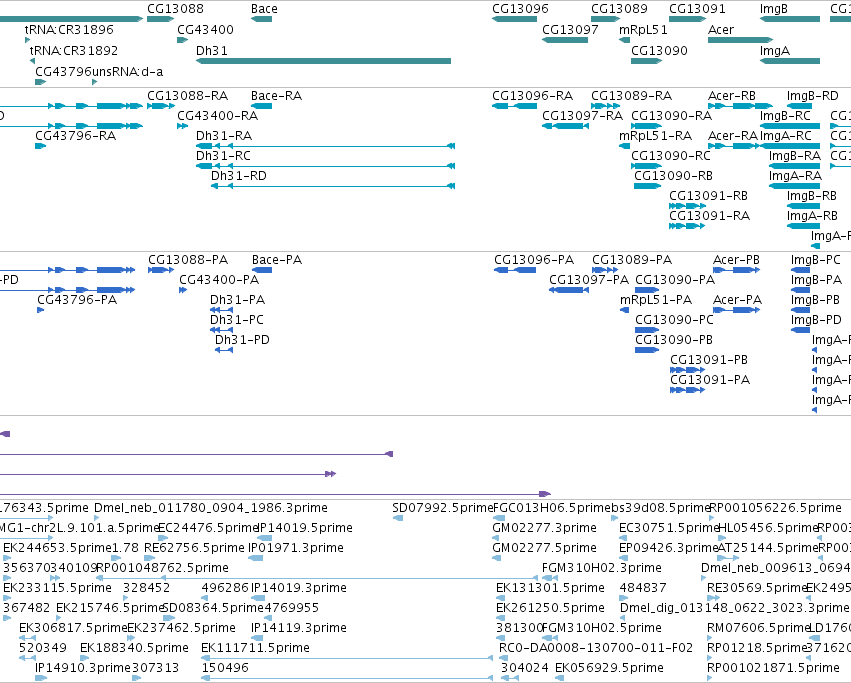Open the Dh31 gene feature
This screenshot has width=851, height=683.
click(x=323, y=61)
